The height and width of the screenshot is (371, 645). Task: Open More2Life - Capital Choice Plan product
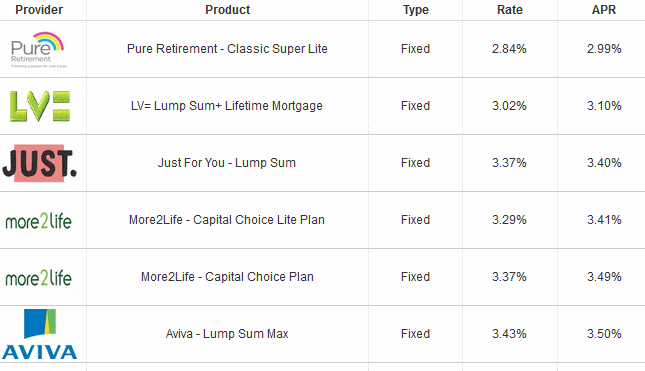point(227,277)
